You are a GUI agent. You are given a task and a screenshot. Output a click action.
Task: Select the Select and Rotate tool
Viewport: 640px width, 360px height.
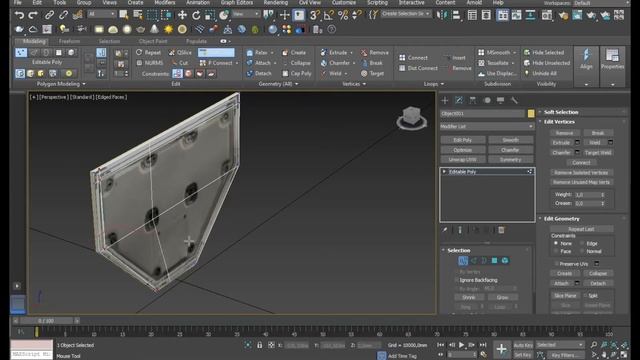[x=196, y=16]
